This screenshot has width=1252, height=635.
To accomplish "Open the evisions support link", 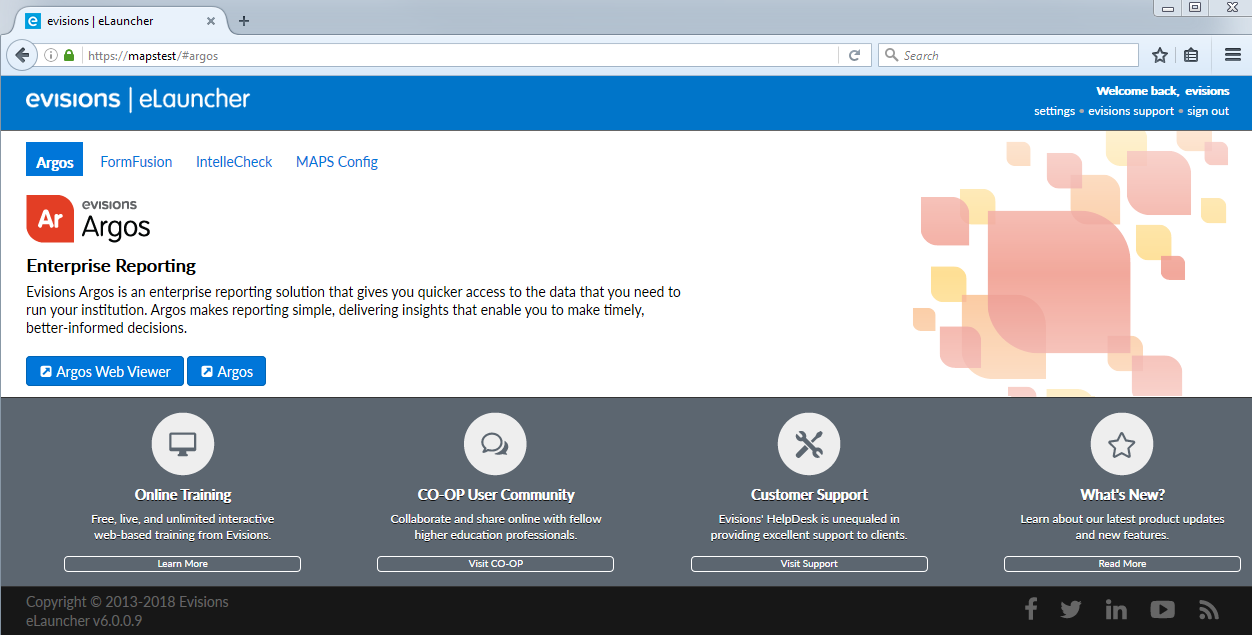I will click(x=1131, y=111).
